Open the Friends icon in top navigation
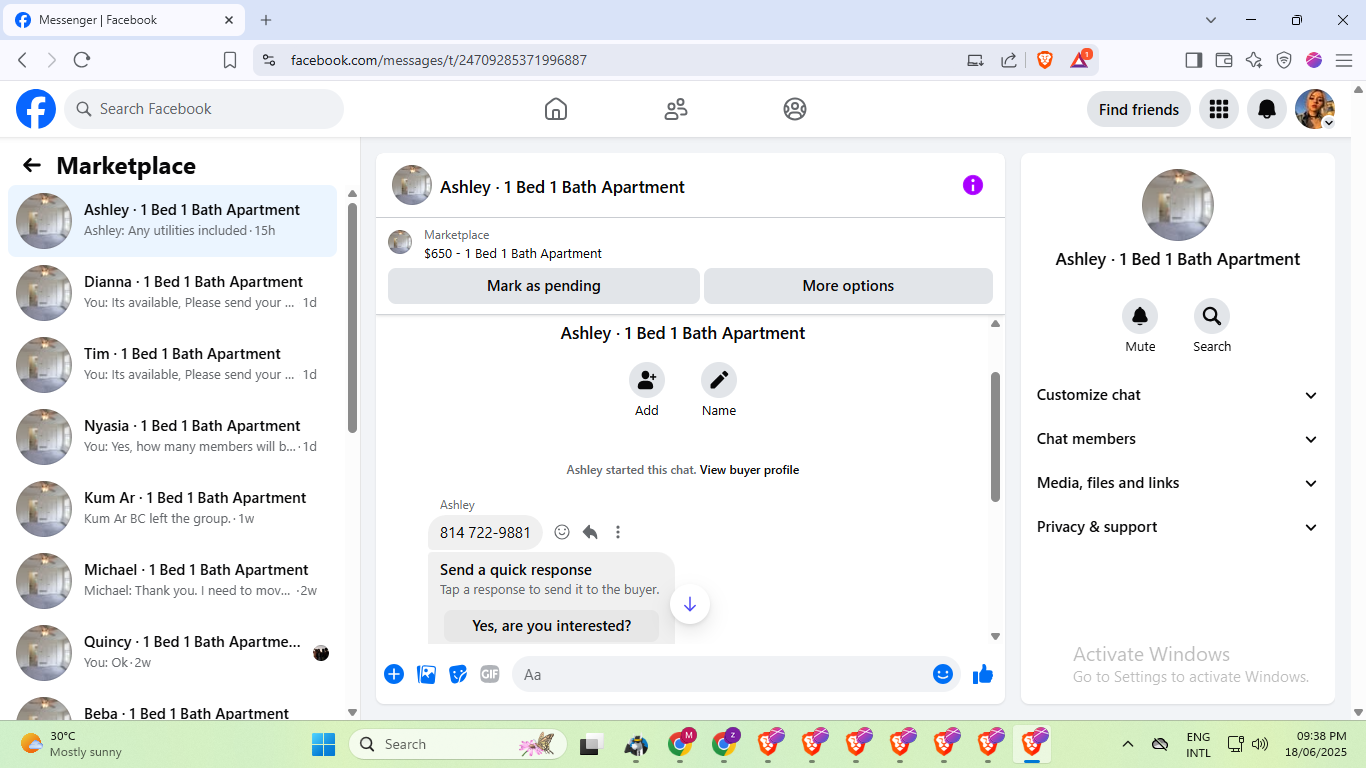This screenshot has height=768, width=1366. (676, 109)
